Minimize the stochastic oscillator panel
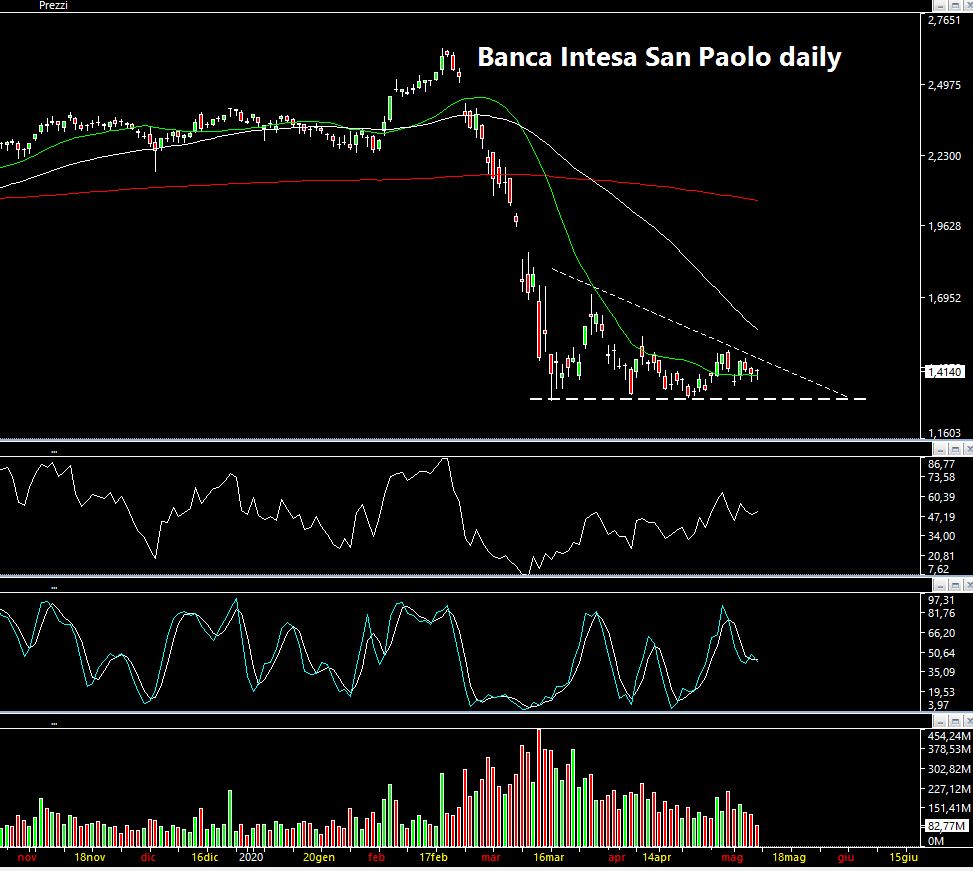Screen dimensions: 973x871 (x=941, y=586)
